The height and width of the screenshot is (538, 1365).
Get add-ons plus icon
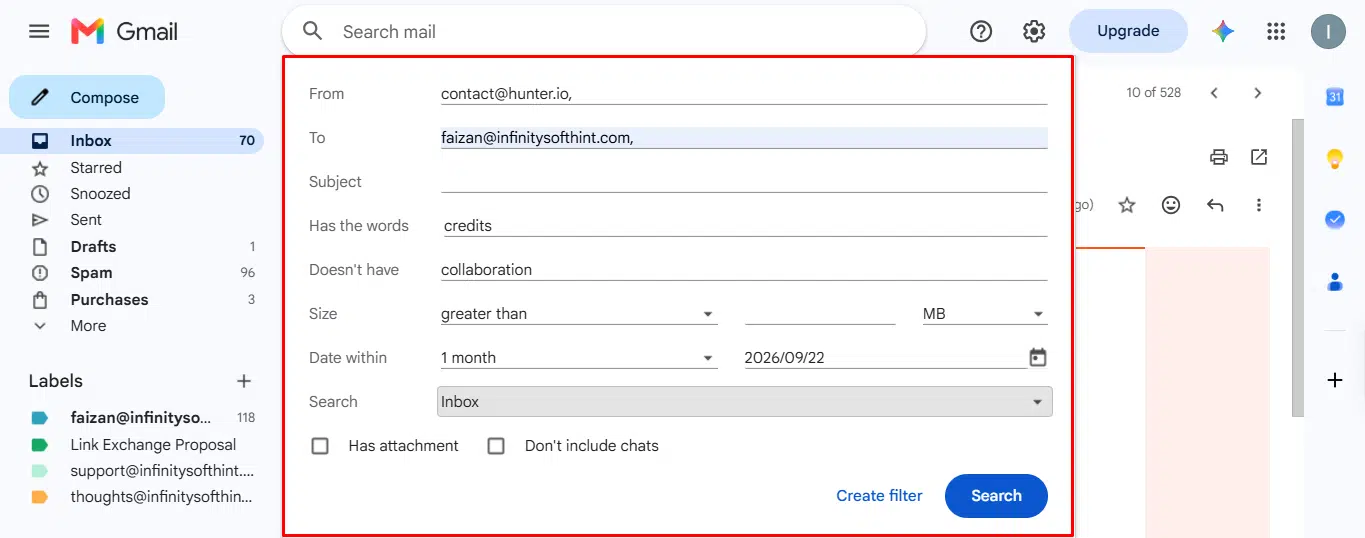tap(1334, 380)
